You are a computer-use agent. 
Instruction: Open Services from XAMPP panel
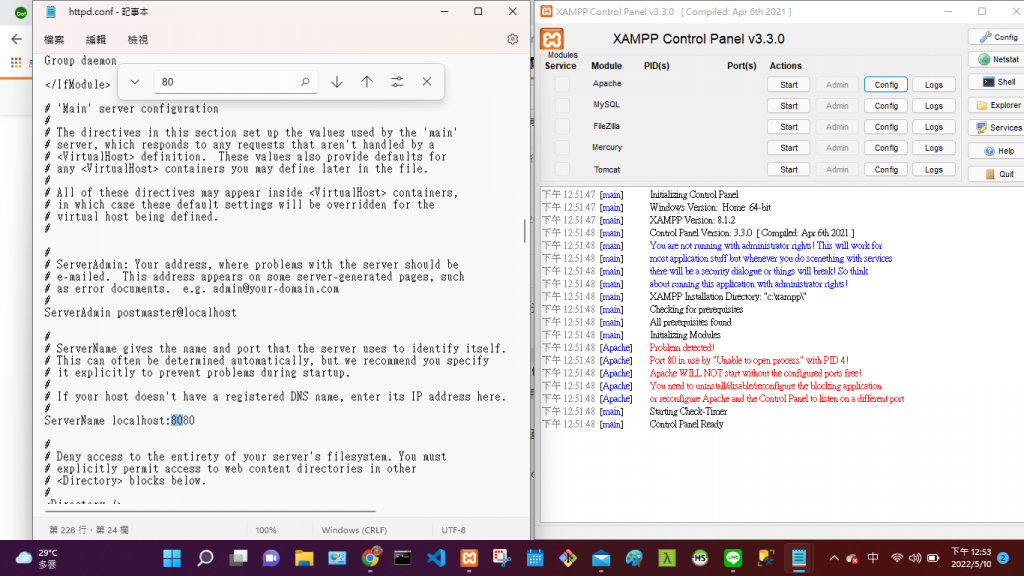(x=997, y=128)
